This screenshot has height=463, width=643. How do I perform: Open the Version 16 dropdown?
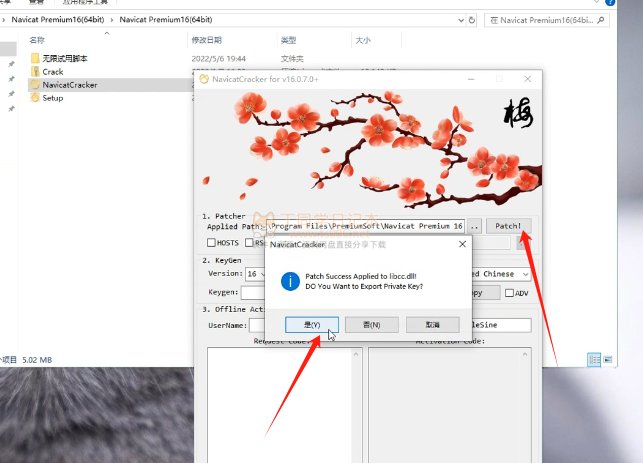[256, 274]
